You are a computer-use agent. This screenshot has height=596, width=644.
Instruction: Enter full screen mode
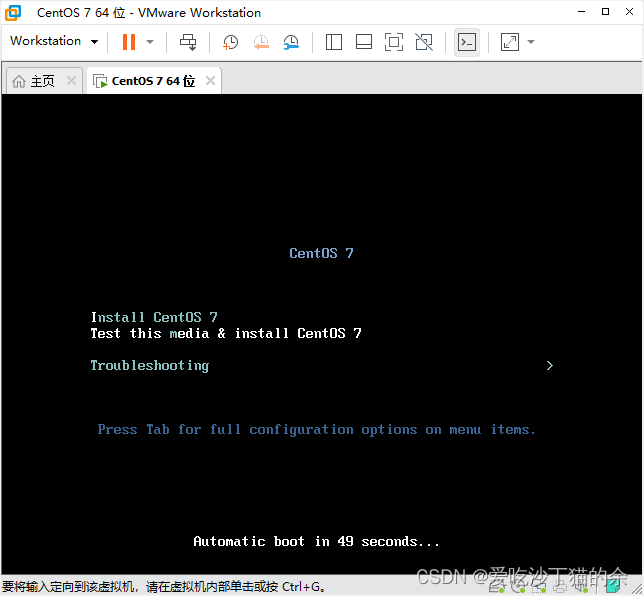tap(394, 42)
